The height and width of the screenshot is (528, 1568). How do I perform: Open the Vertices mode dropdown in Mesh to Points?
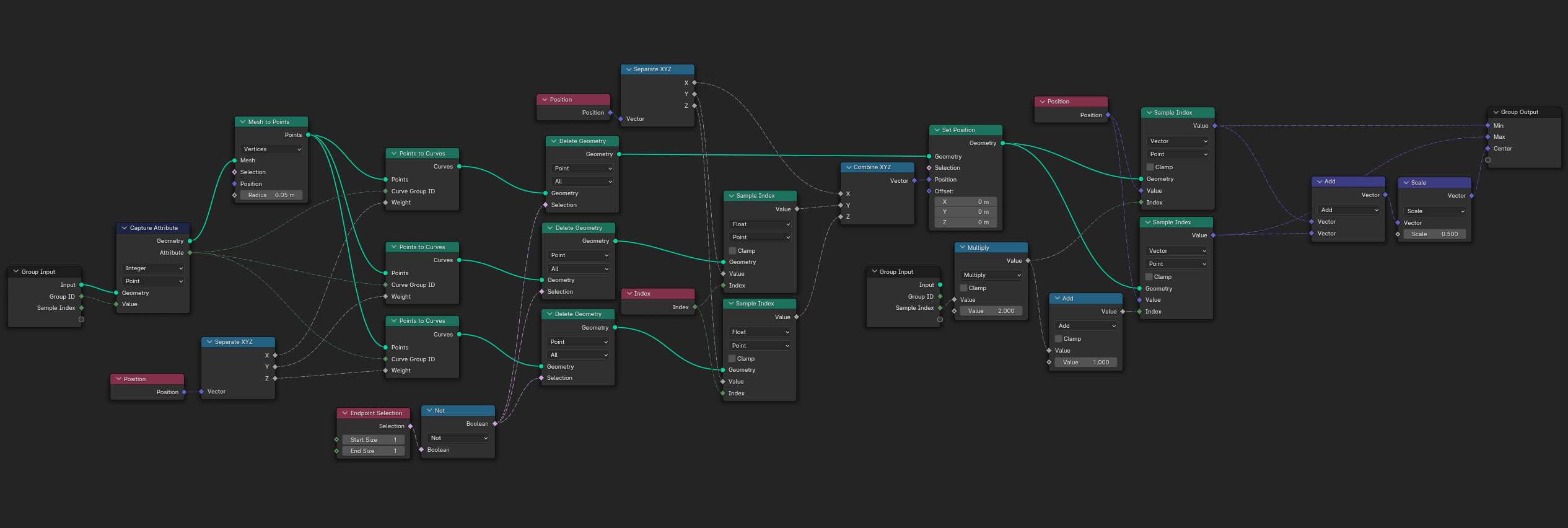click(271, 149)
